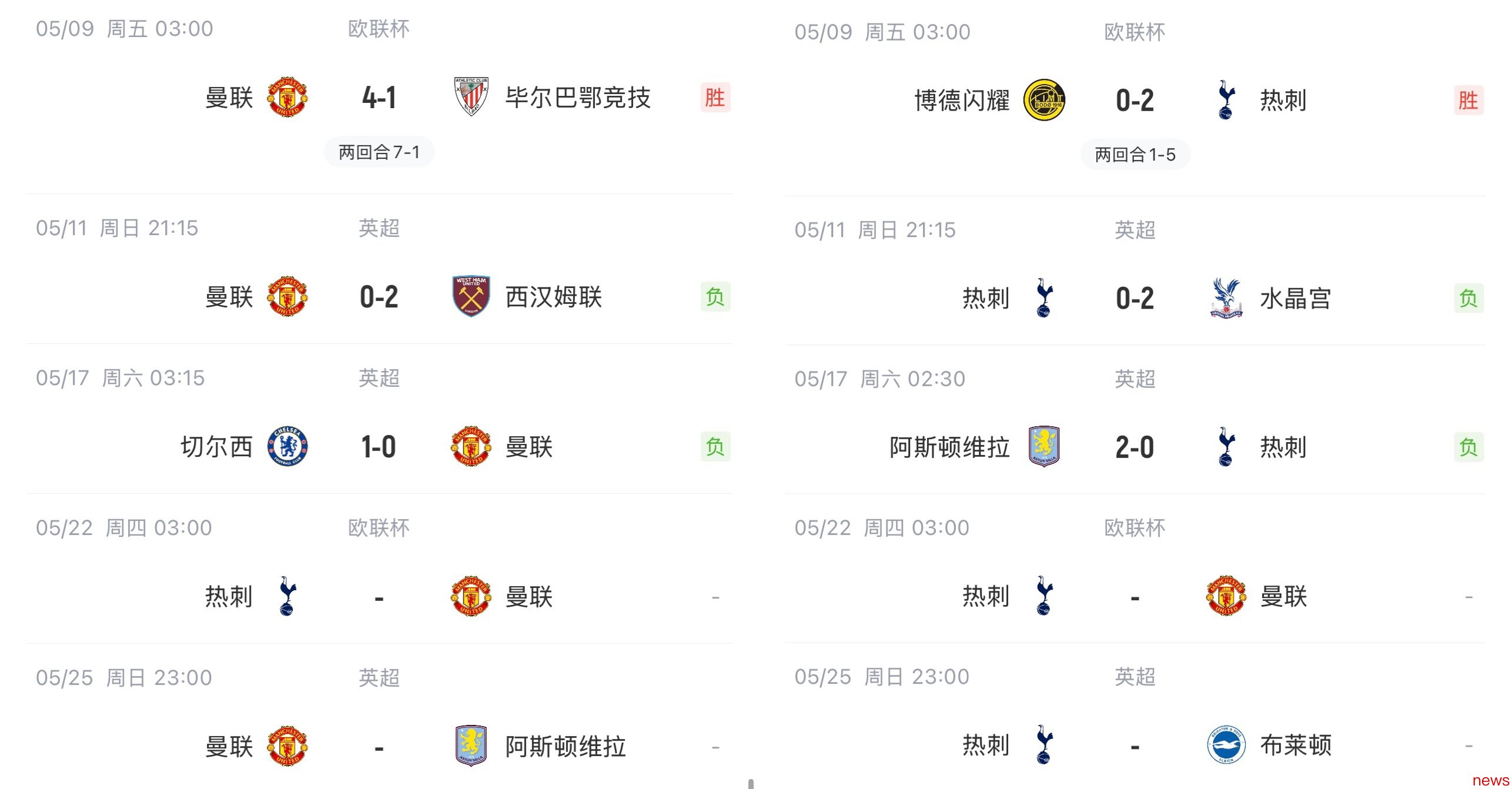Screen dimensions: 1512x789
Task: Click Manchester United badge in 4-1 match
Action: pyautogui.click(x=287, y=96)
